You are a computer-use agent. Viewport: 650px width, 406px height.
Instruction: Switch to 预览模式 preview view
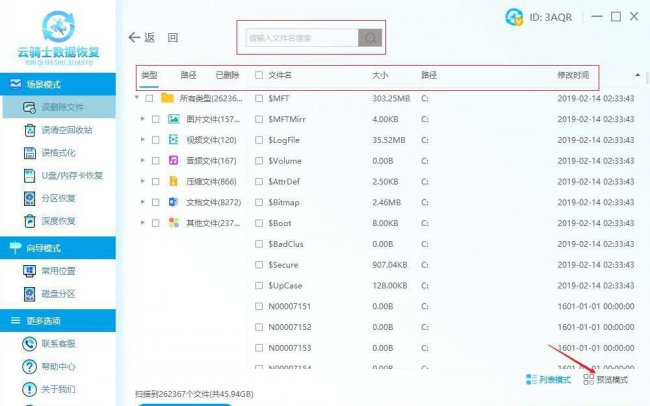click(606, 379)
